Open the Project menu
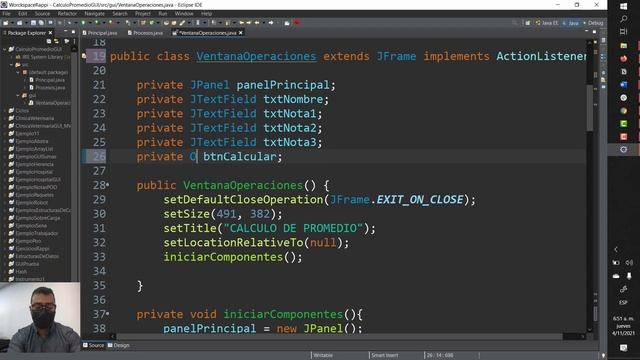The height and width of the screenshot is (360, 640). pyautogui.click(x=143, y=13)
